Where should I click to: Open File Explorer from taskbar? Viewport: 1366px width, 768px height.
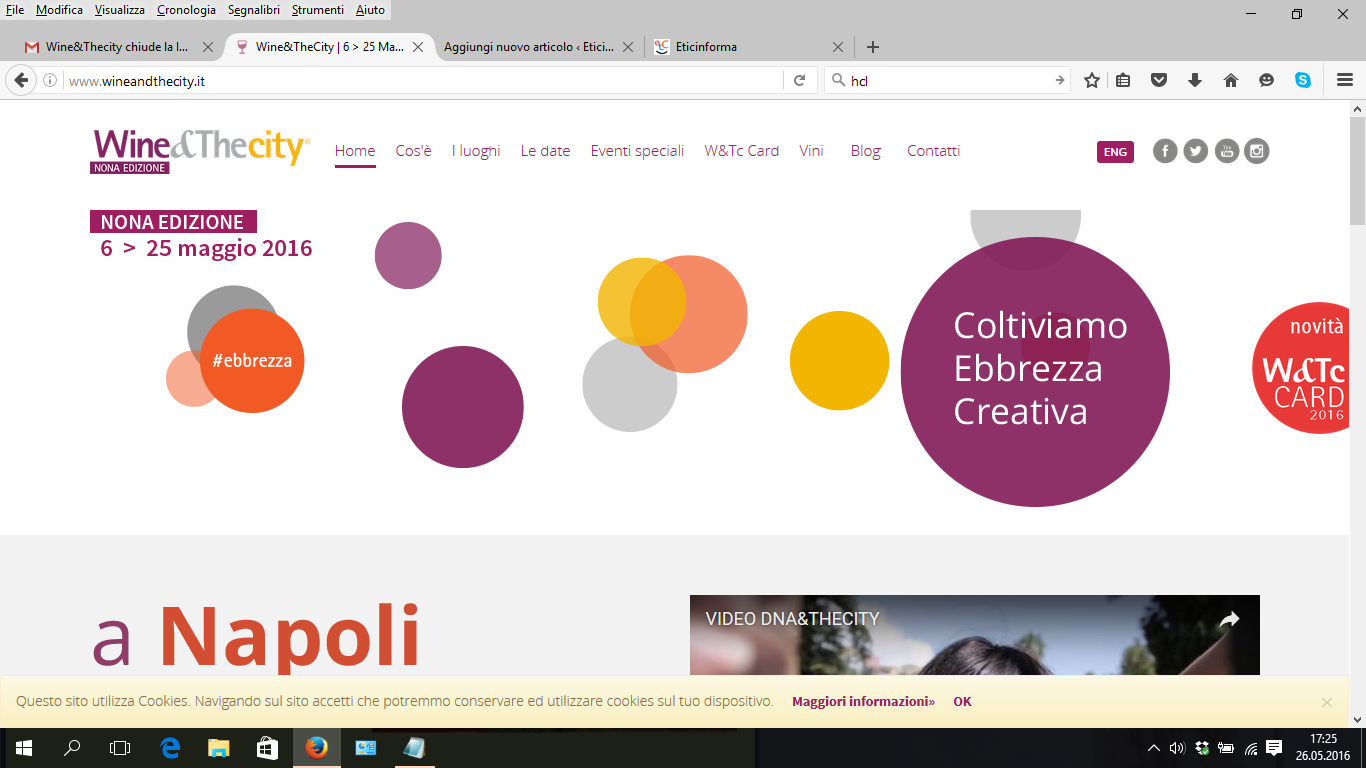tap(218, 748)
